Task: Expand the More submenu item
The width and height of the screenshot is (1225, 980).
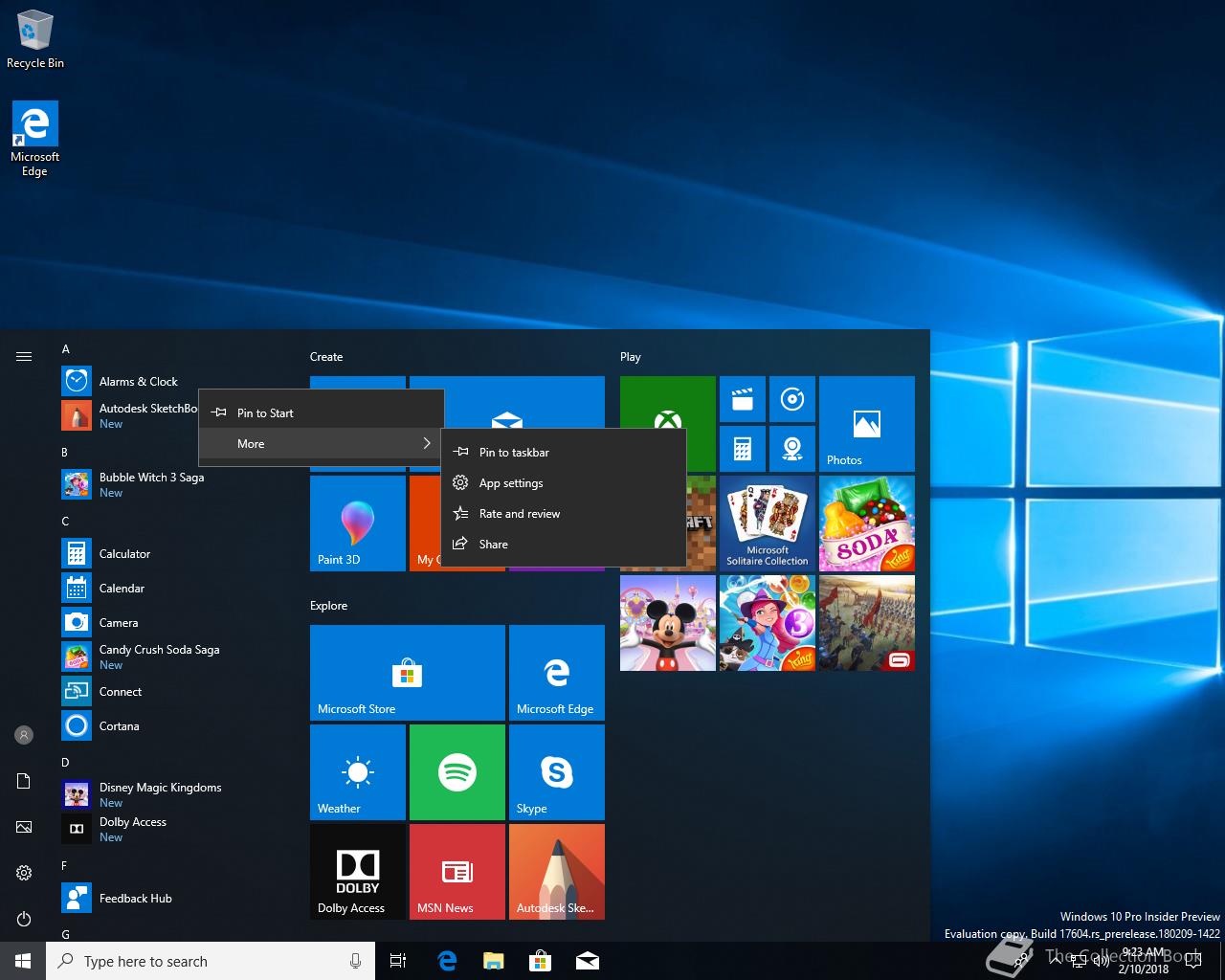Action: point(321,443)
